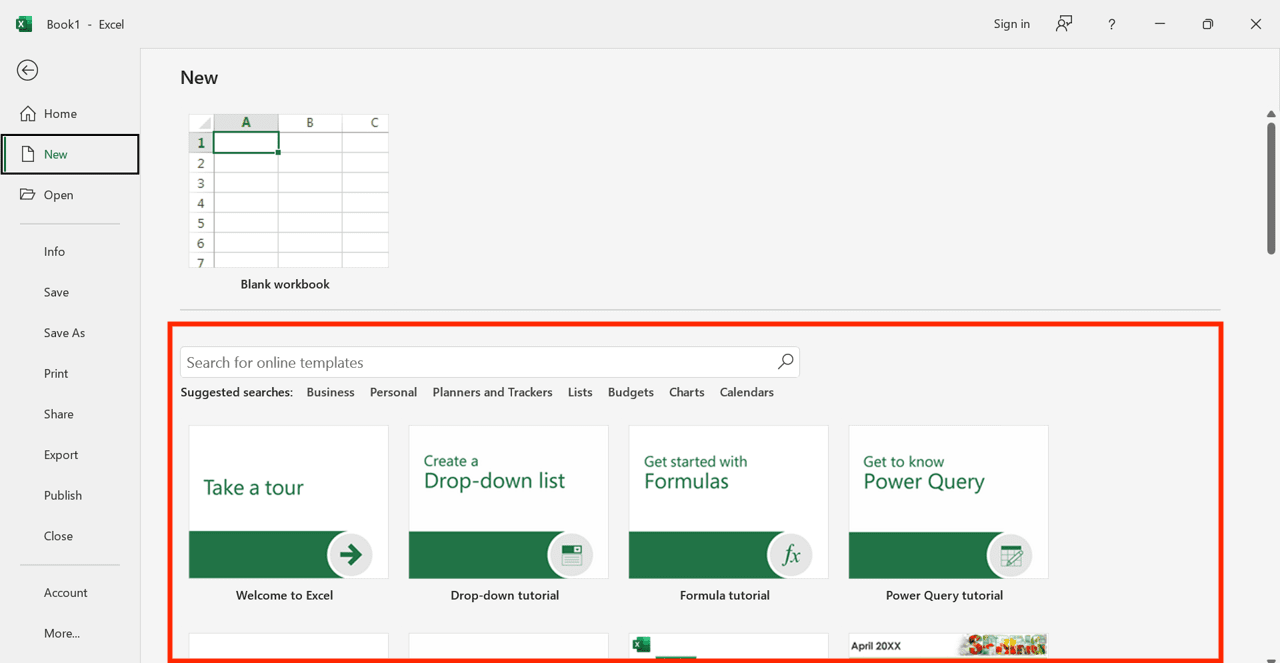Click the table icon on Power Query card
Image resolution: width=1280 pixels, height=663 pixels.
pos(1011,555)
